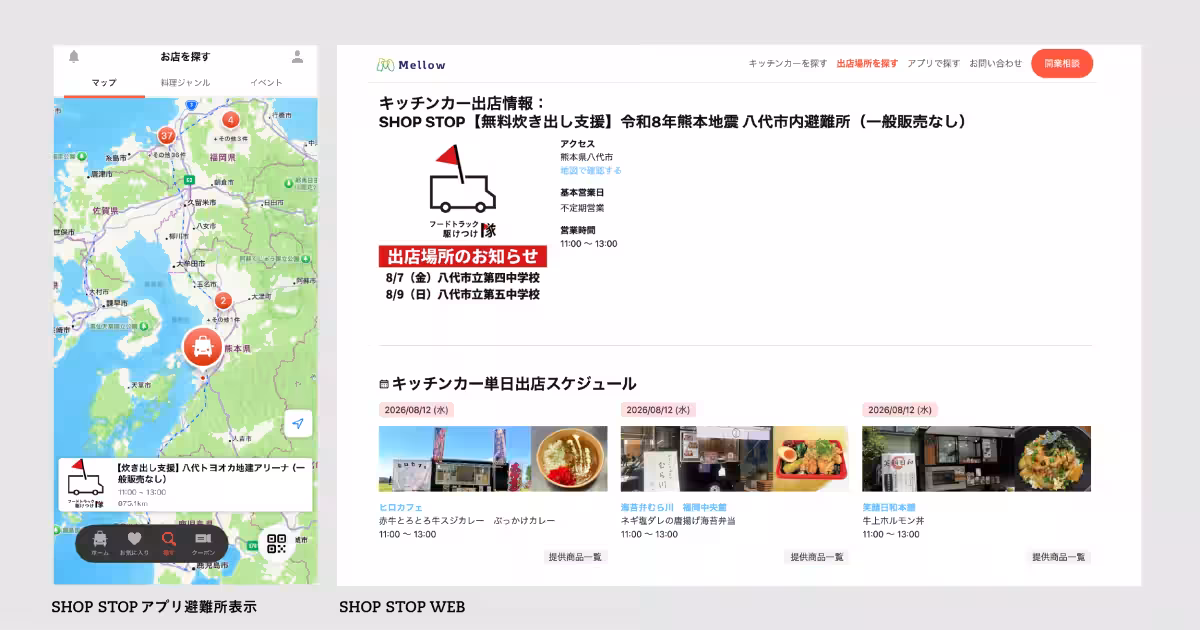
Task: Switch to the マップ tab
Action: coord(104,83)
